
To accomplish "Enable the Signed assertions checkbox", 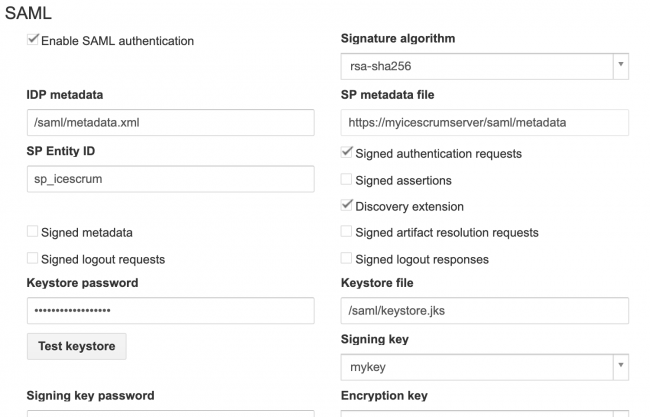I will [347, 180].
